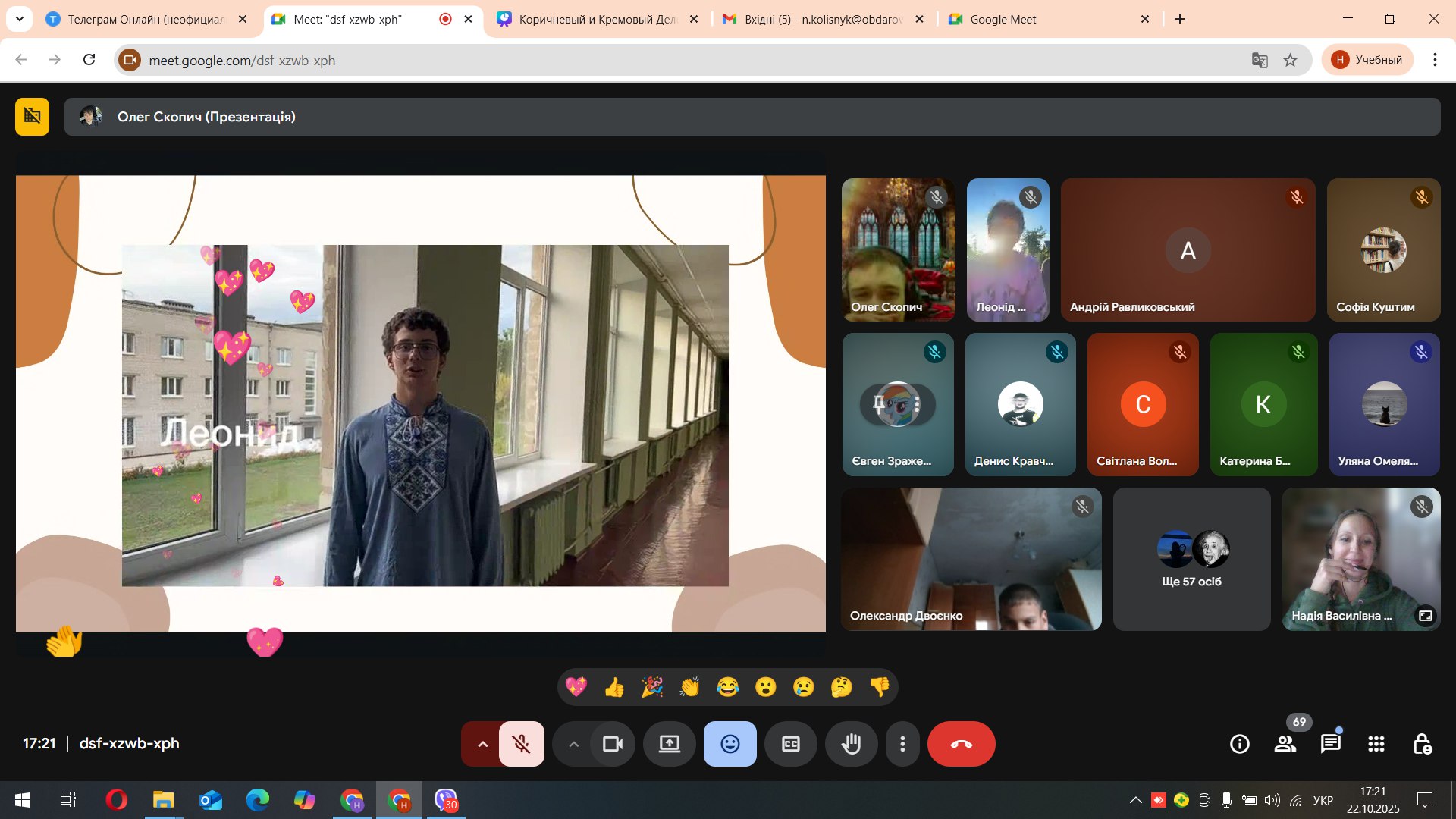Image resolution: width=1456 pixels, height=819 pixels.
Task: Open the activities grid icon
Action: [1376, 744]
